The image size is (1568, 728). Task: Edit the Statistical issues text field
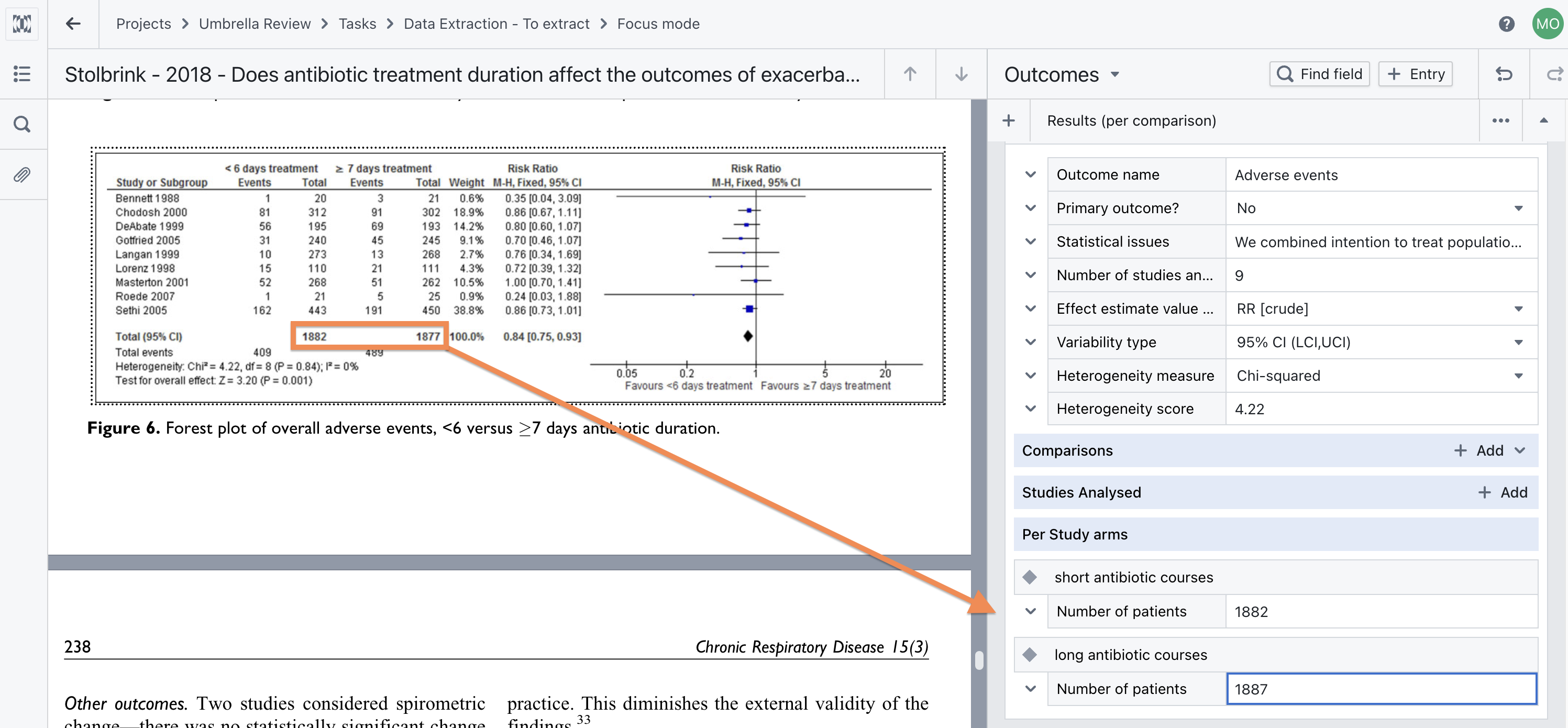tap(1381, 241)
